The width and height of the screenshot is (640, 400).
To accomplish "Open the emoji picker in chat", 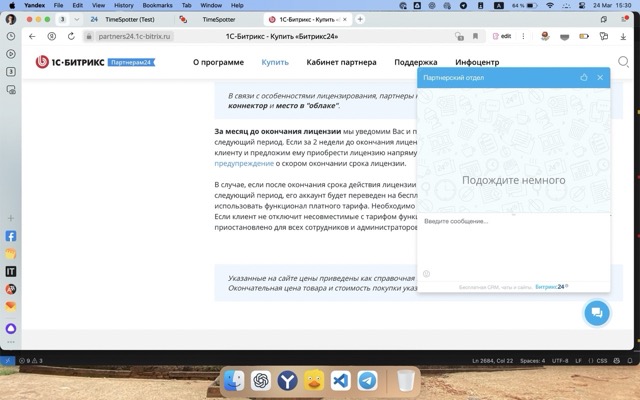I will pos(427,273).
